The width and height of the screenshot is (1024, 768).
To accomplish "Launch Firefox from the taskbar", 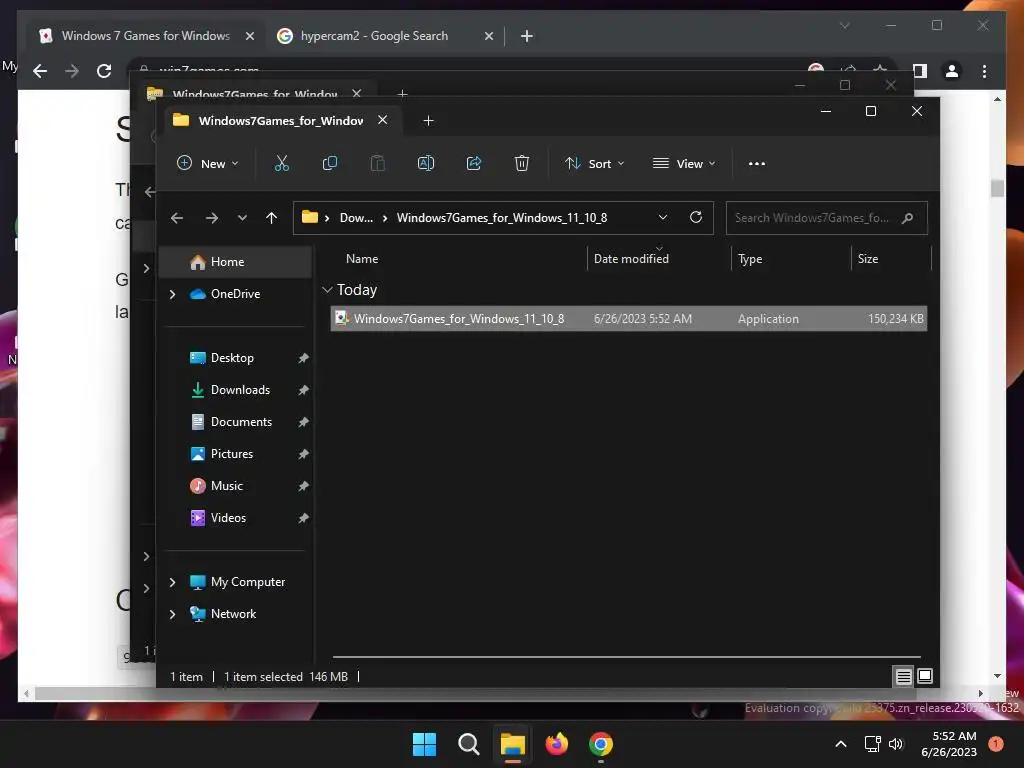I will [x=556, y=744].
